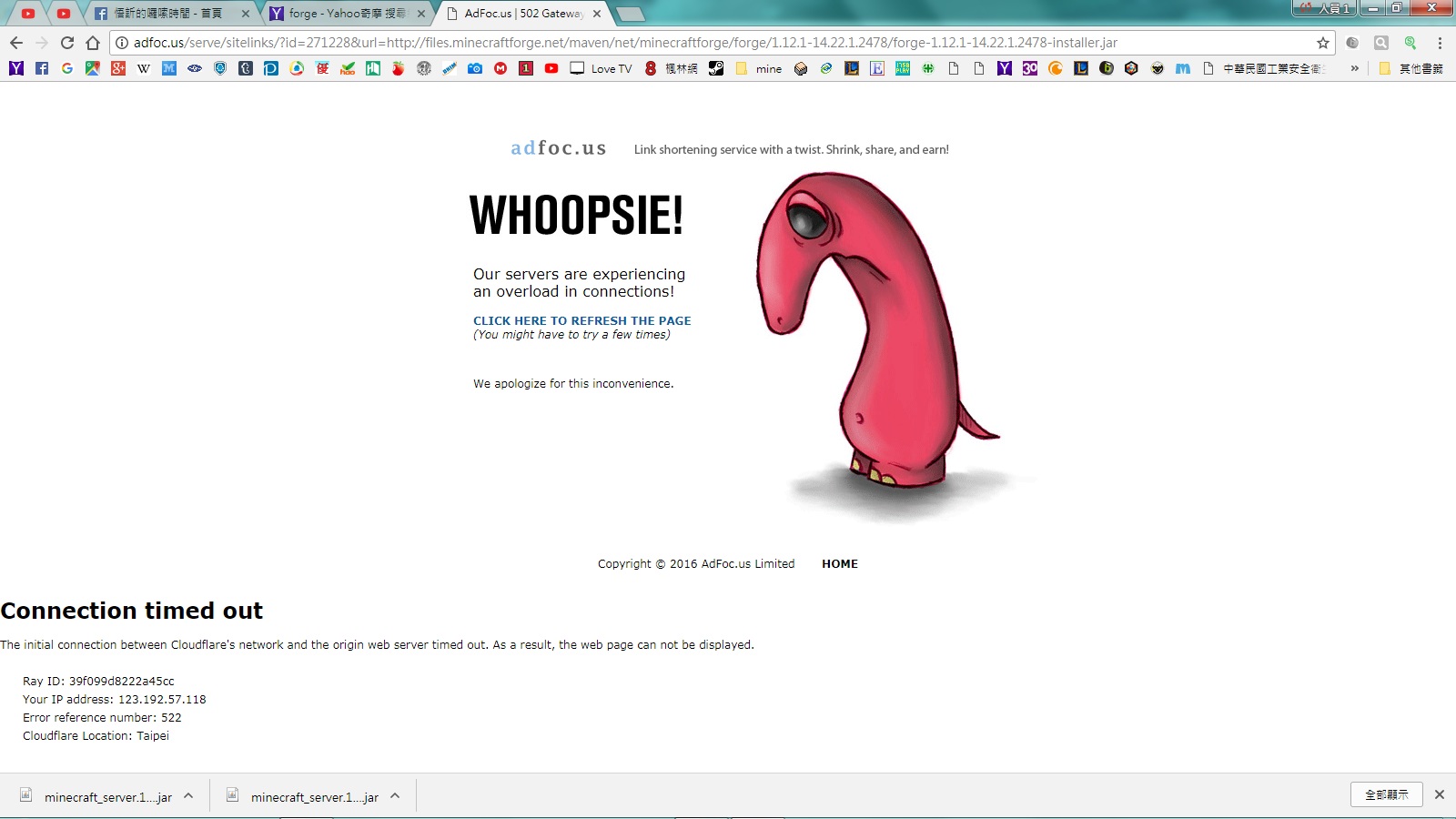Open the blue camera bookmark icon

475,68
